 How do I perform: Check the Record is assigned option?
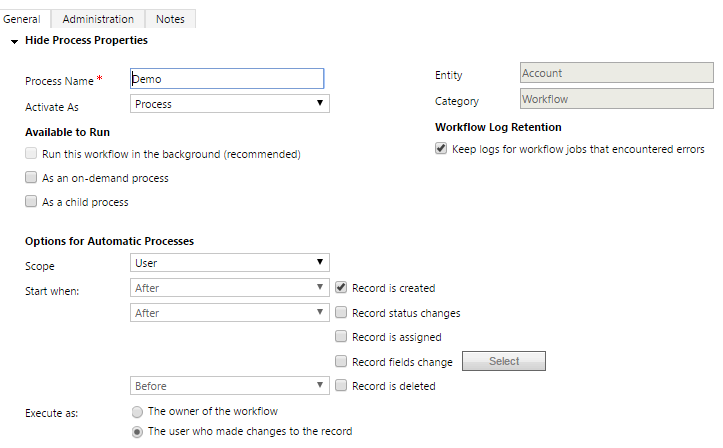click(341, 336)
